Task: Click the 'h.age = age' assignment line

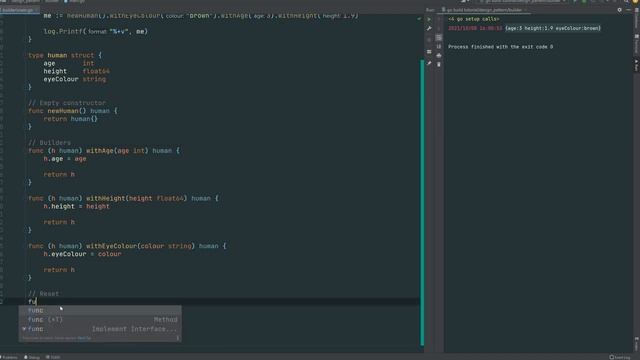Action: point(65,159)
